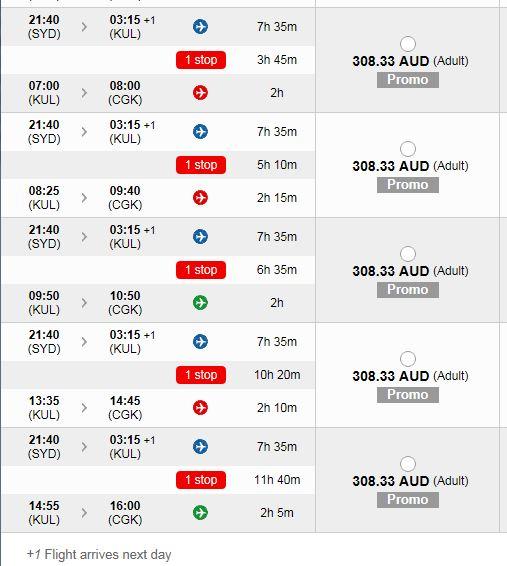Choose fare radio for 10h 20m stopover itinerary
This screenshot has height=566, width=507.
pos(408,359)
